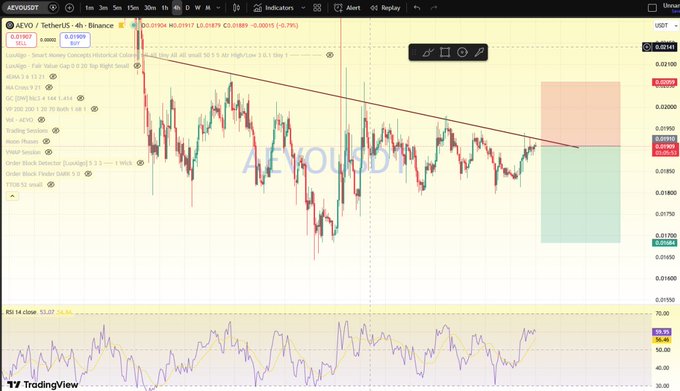Screen dimensions: 680x391
Task: Switch to the 1m timeframe
Action: pyautogui.click(x=89, y=8)
